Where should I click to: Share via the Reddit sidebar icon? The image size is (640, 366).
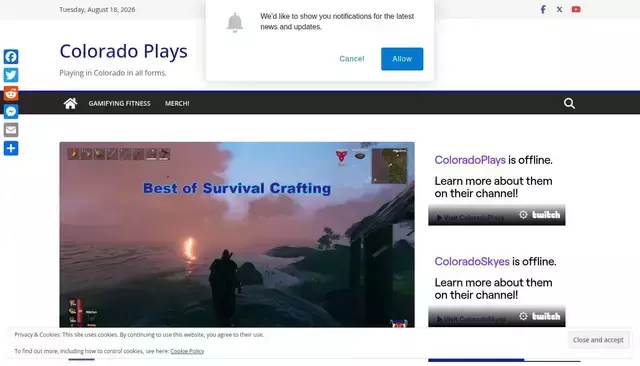point(11,93)
